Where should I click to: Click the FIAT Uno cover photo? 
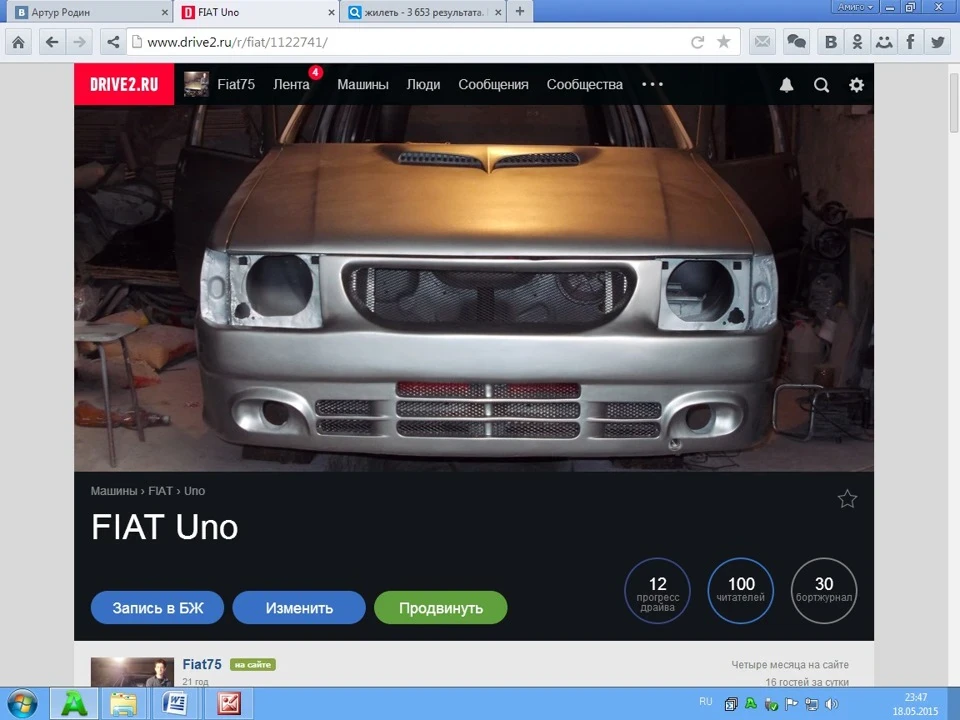point(474,288)
